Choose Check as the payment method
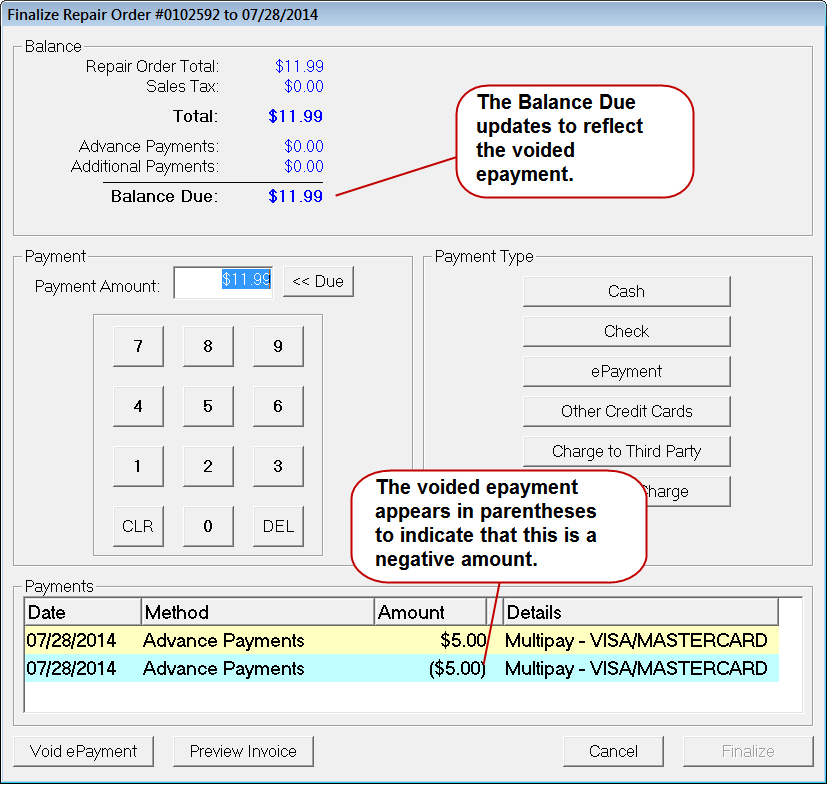The height and width of the screenshot is (786, 827). click(626, 331)
